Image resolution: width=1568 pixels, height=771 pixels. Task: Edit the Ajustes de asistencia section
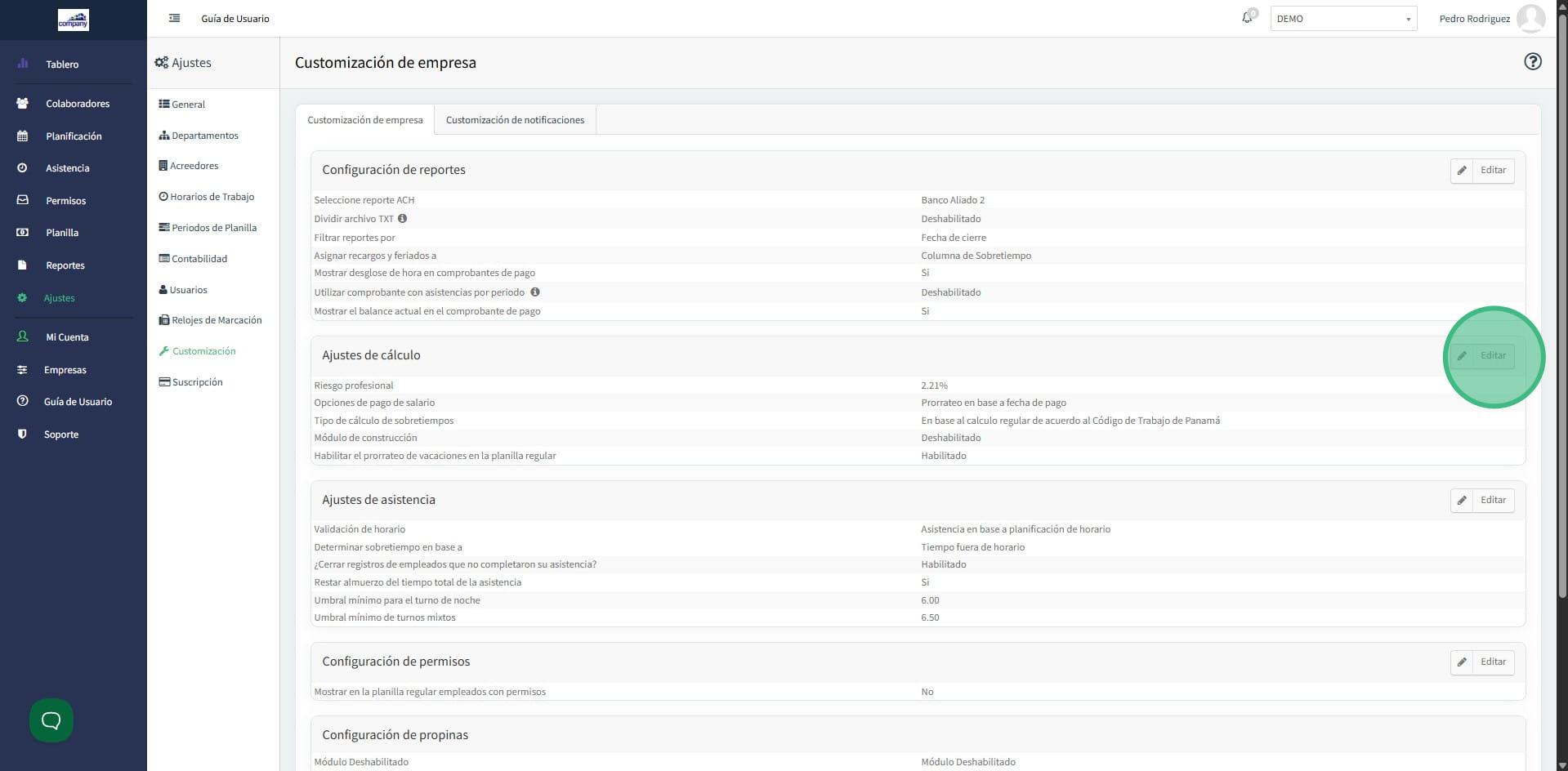point(1483,501)
